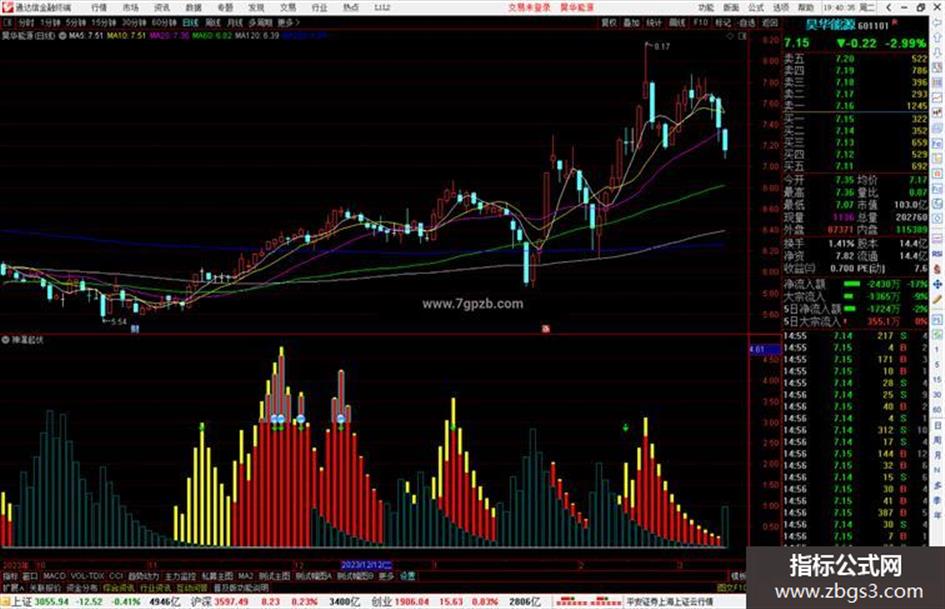Click the red flag icon beside 601101
945x609 pixels.
coord(895,22)
